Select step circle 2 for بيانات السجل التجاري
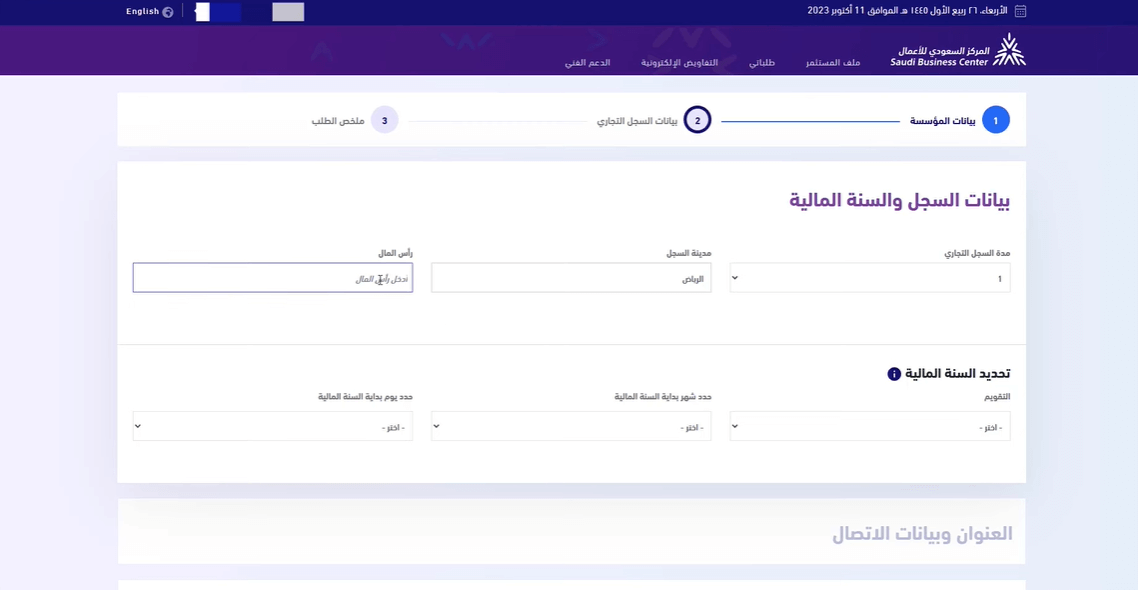 [x=697, y=119]
